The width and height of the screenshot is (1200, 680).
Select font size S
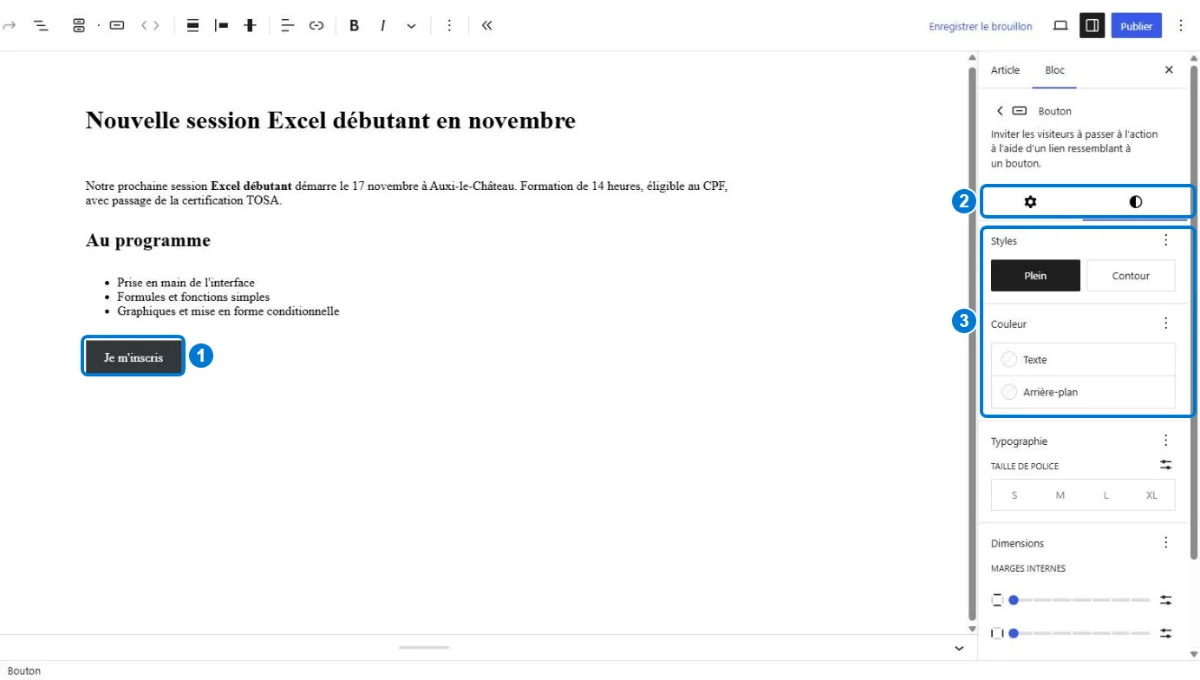(x=1014, y=496)
